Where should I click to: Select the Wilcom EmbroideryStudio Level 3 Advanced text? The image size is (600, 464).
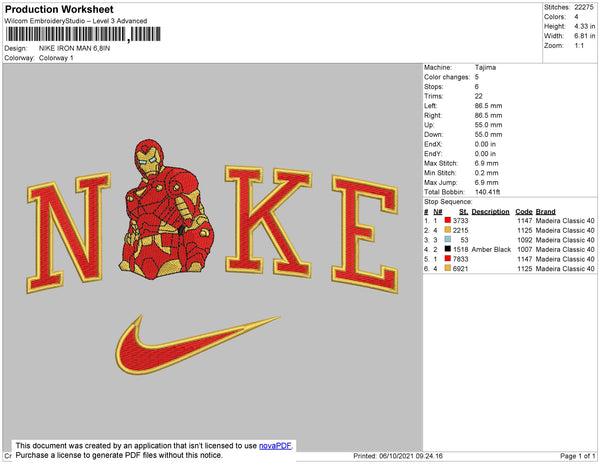[x=76, y=21]
